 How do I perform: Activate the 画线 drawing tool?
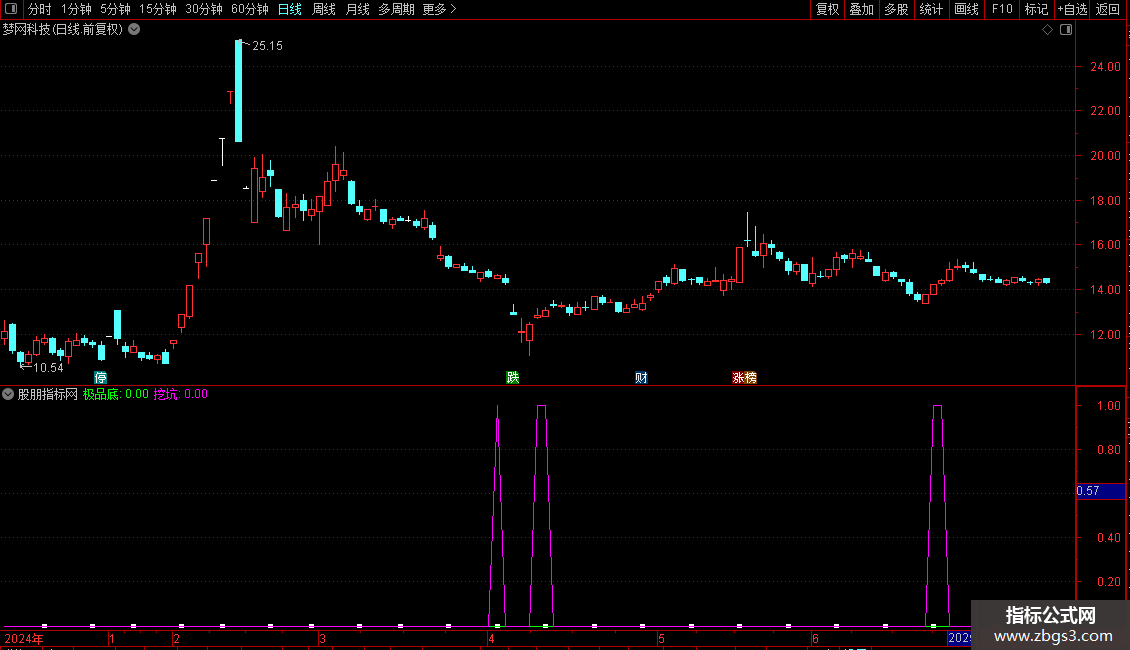tap(966, 9)
